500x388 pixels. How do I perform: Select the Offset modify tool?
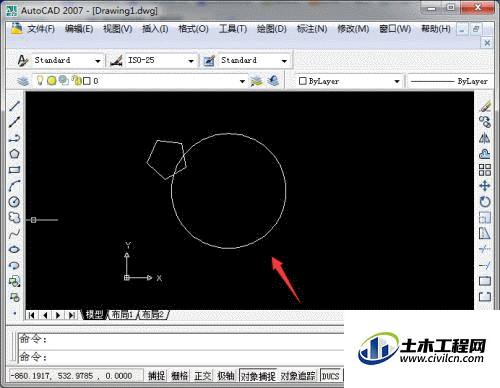click(485, 154)
